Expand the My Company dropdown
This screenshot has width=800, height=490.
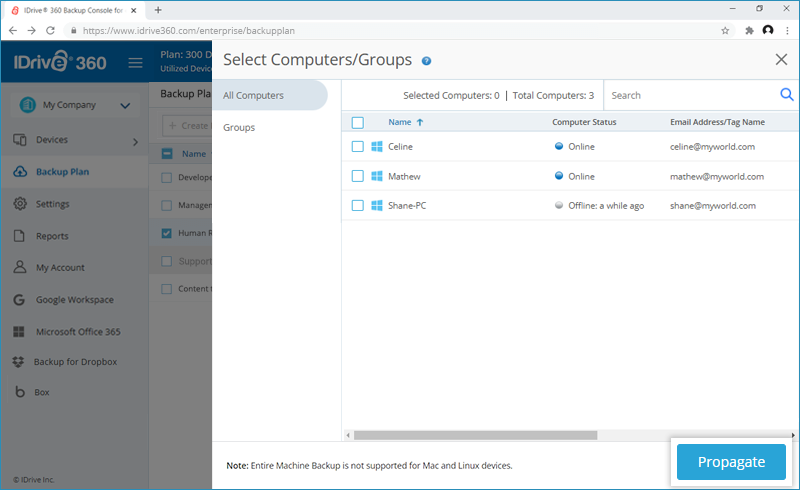tap(125, 105)
